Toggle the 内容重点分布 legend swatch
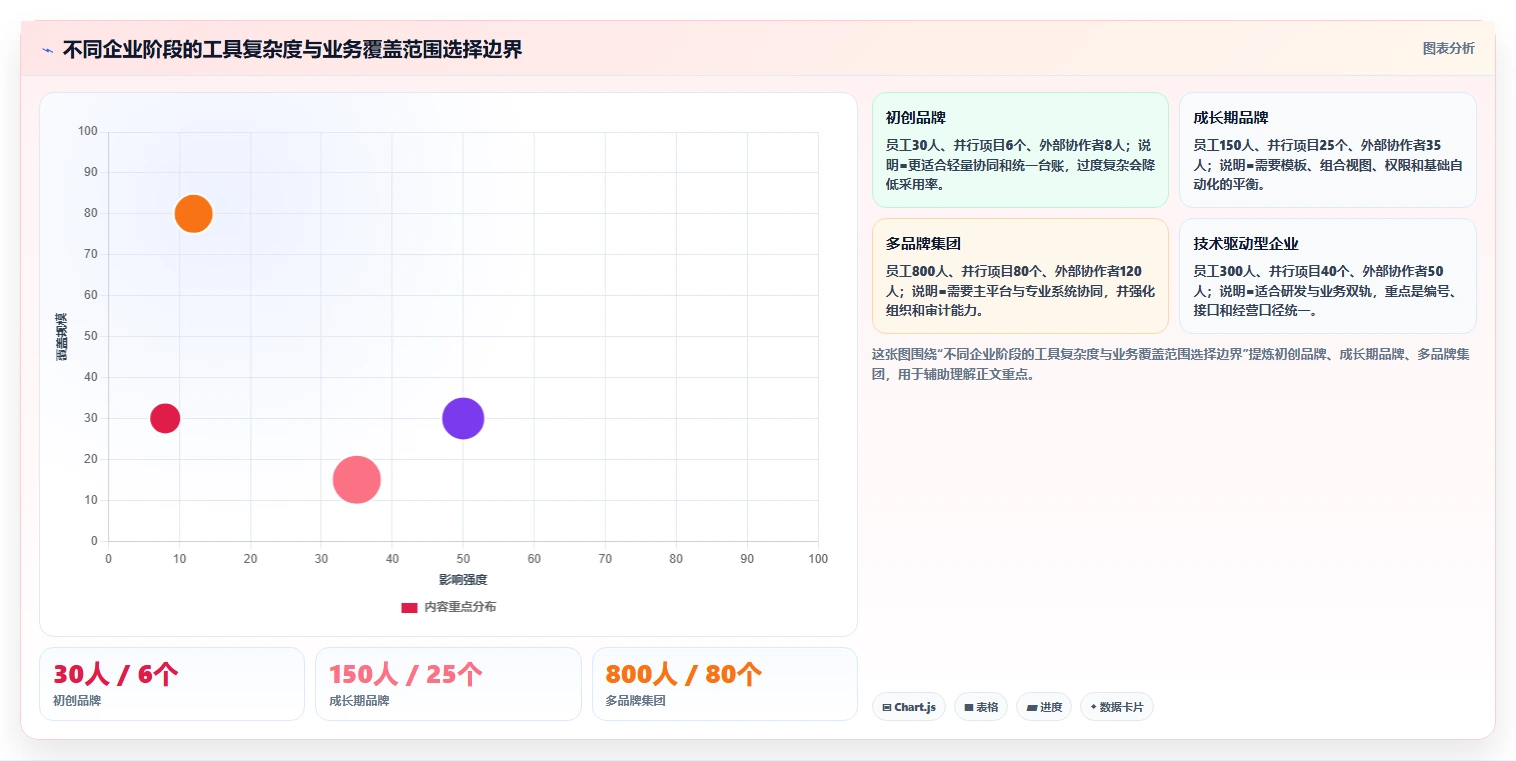 tap(409, 607)
